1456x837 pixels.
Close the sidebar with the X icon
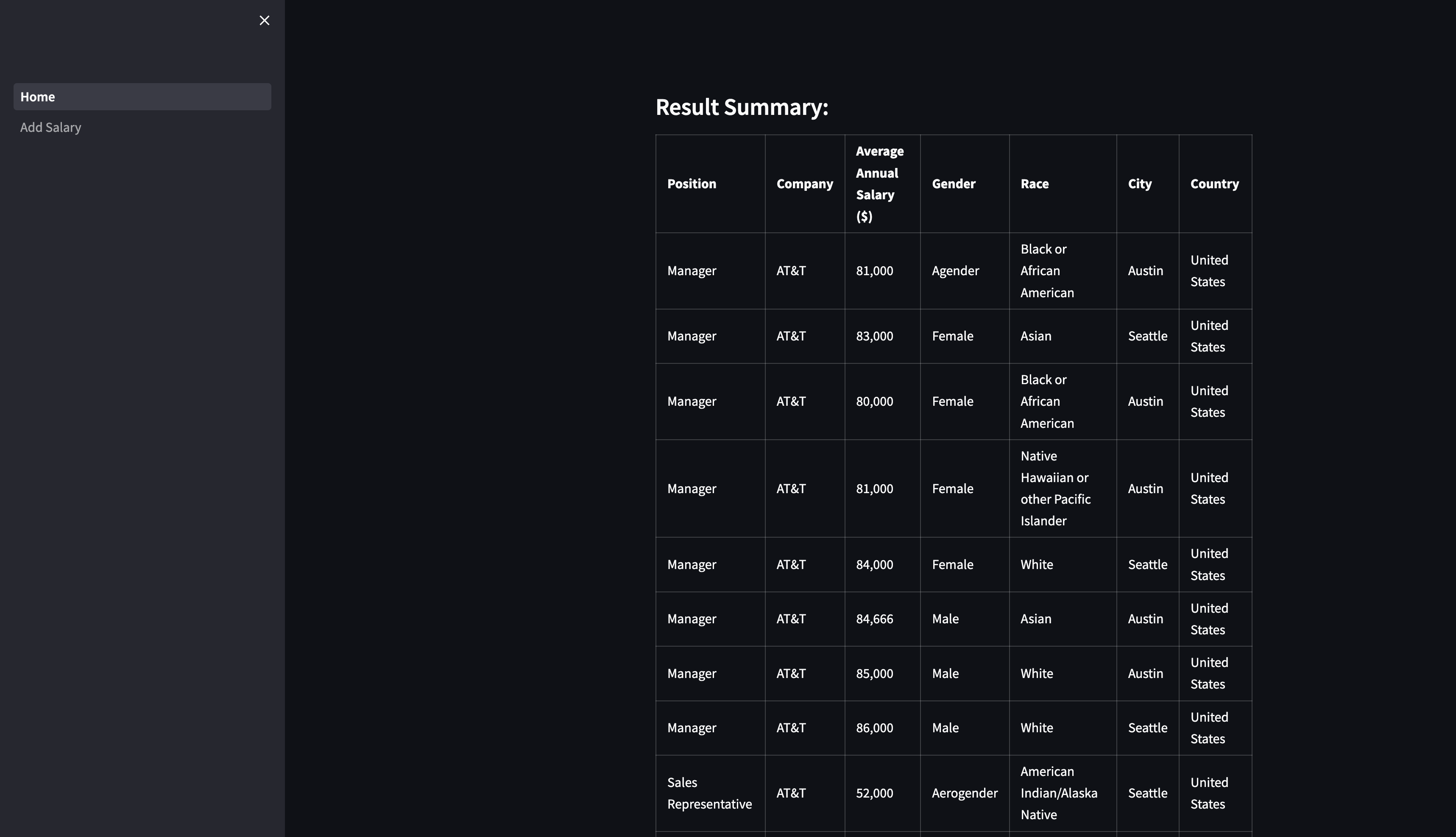[x=265, y=21]
